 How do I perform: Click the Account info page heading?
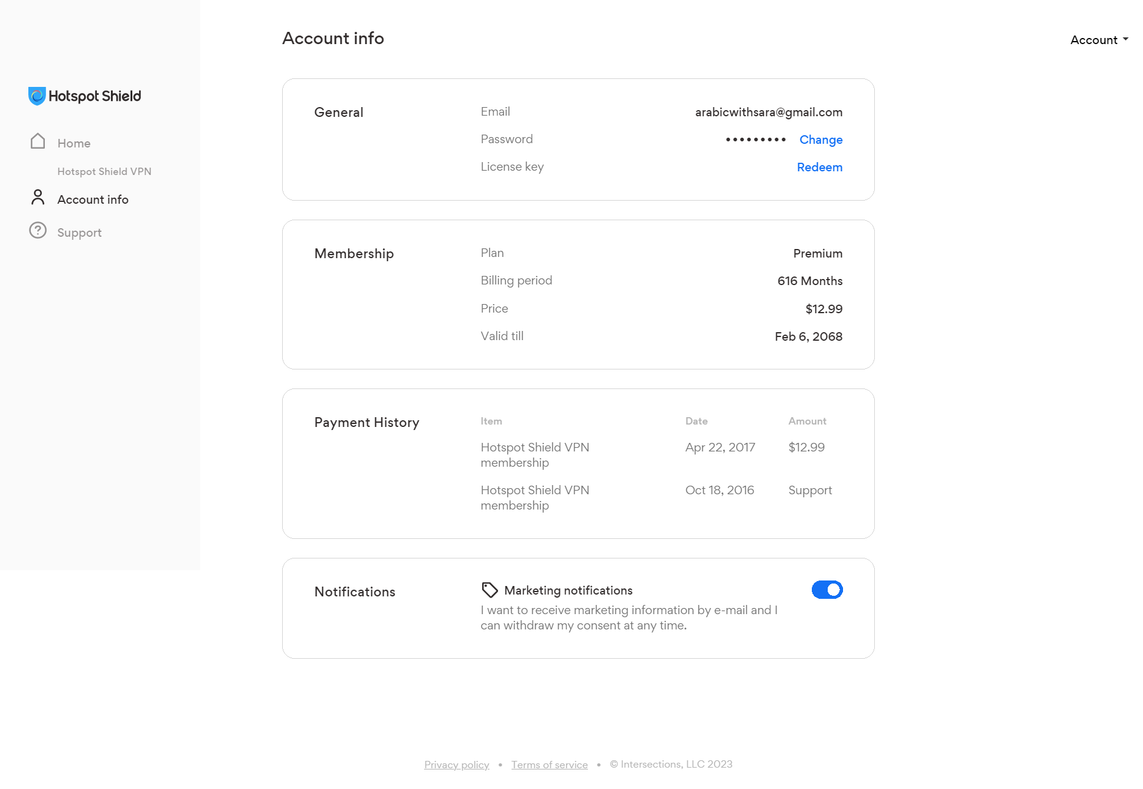(333, 38)
